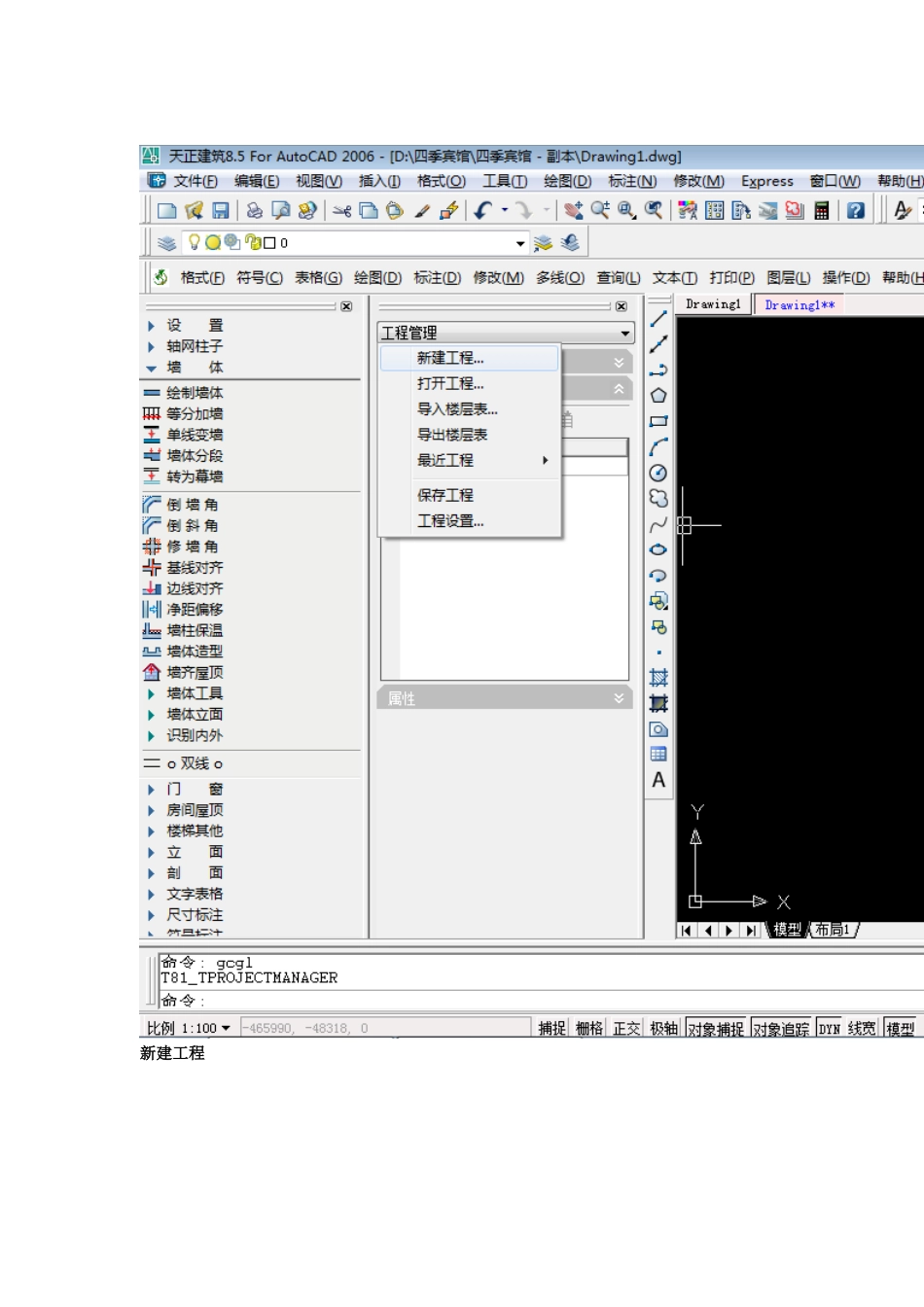
Task: Select the Spline draw tool
Action: (658, 524)
